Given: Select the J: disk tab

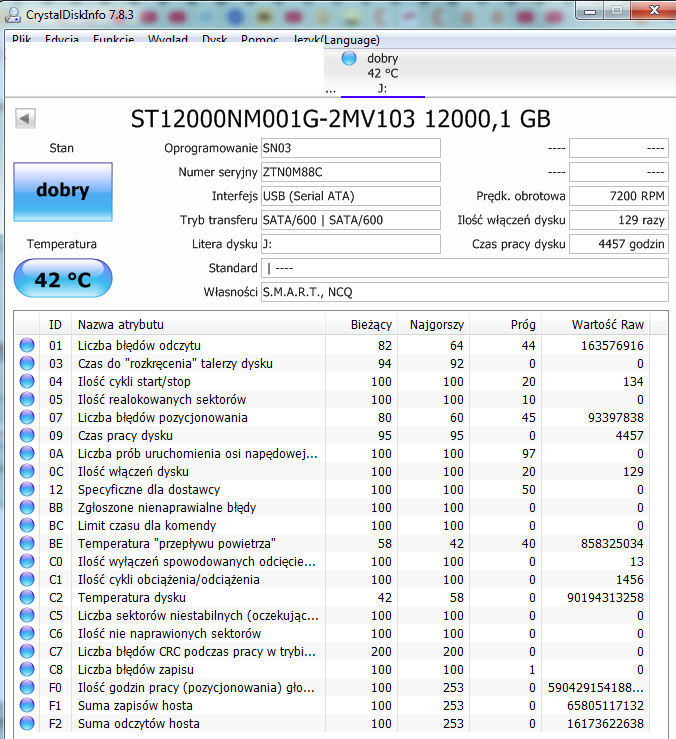Looking at the screenshot, I should pyautogui.click(x=383, y=73).
